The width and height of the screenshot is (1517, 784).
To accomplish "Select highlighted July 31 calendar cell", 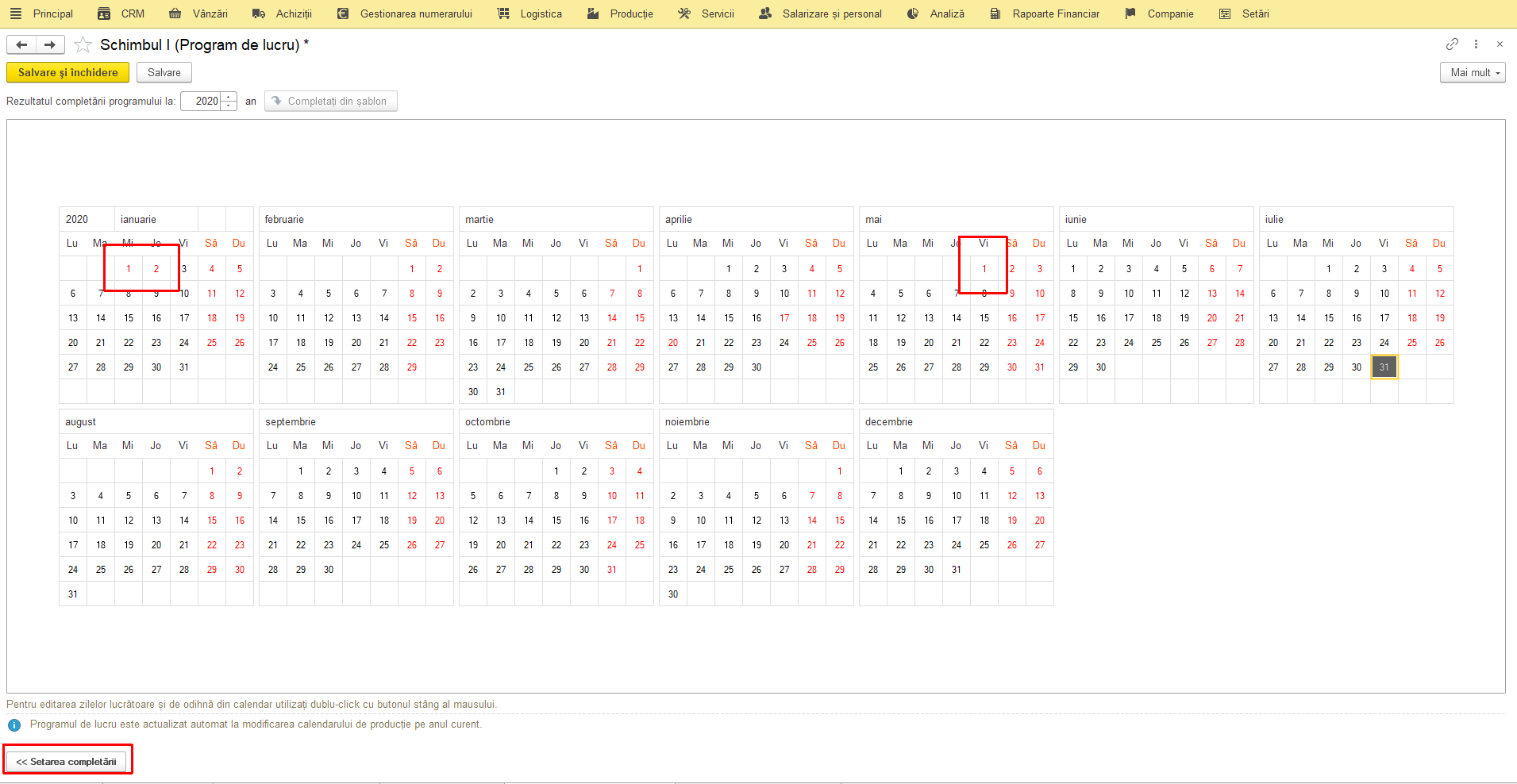I will point(1384,367).
